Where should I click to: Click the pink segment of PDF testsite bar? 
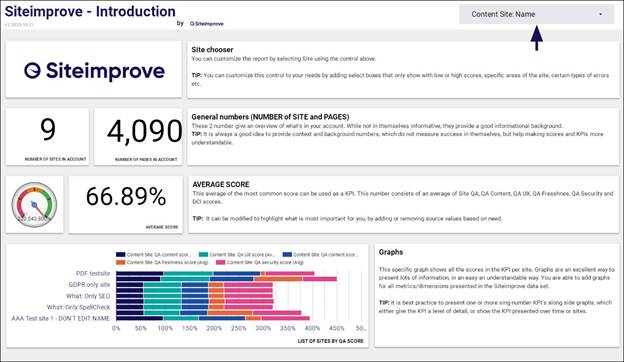(x=290, y=273)
